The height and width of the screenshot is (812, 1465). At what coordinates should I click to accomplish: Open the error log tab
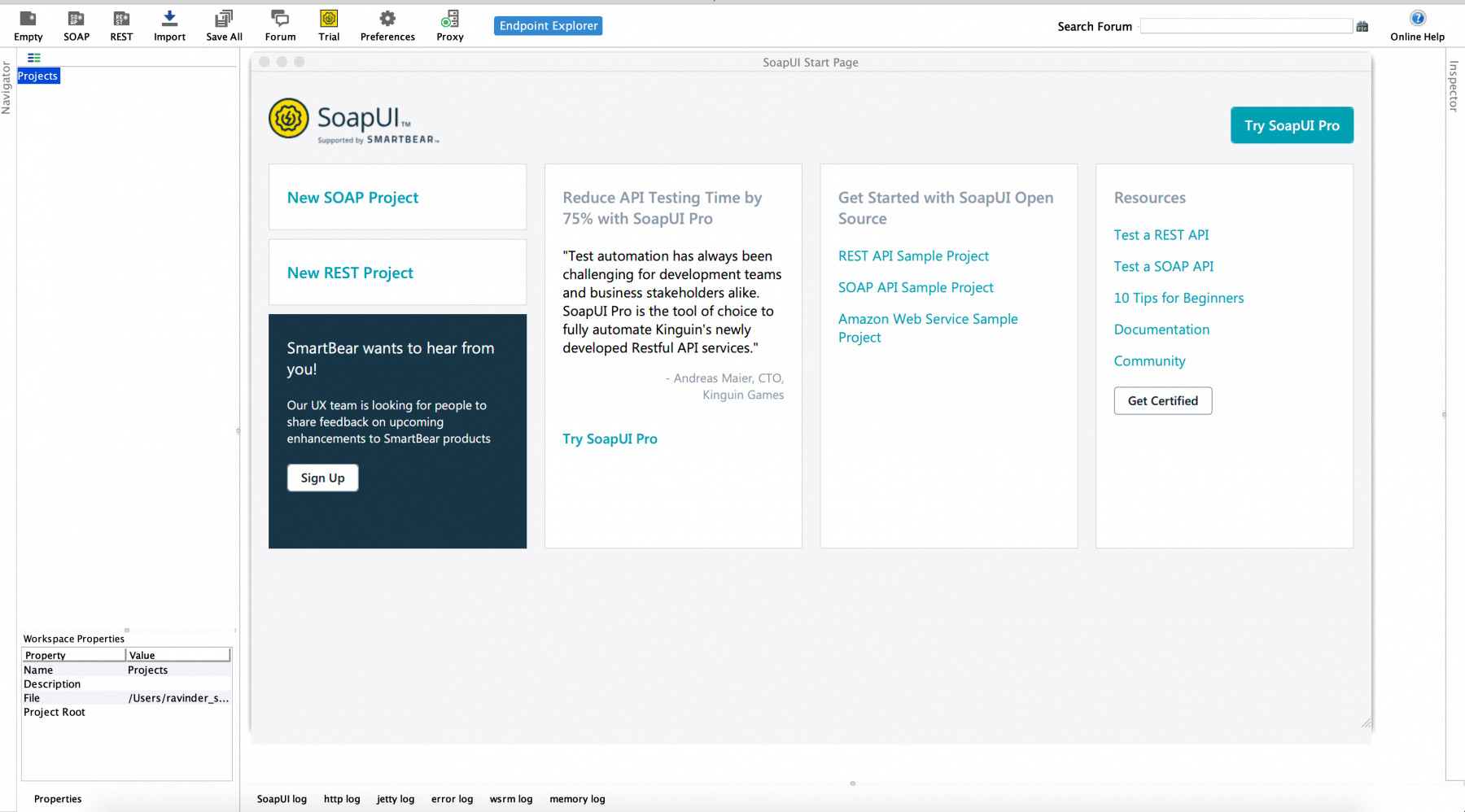(x=452, y=799)
